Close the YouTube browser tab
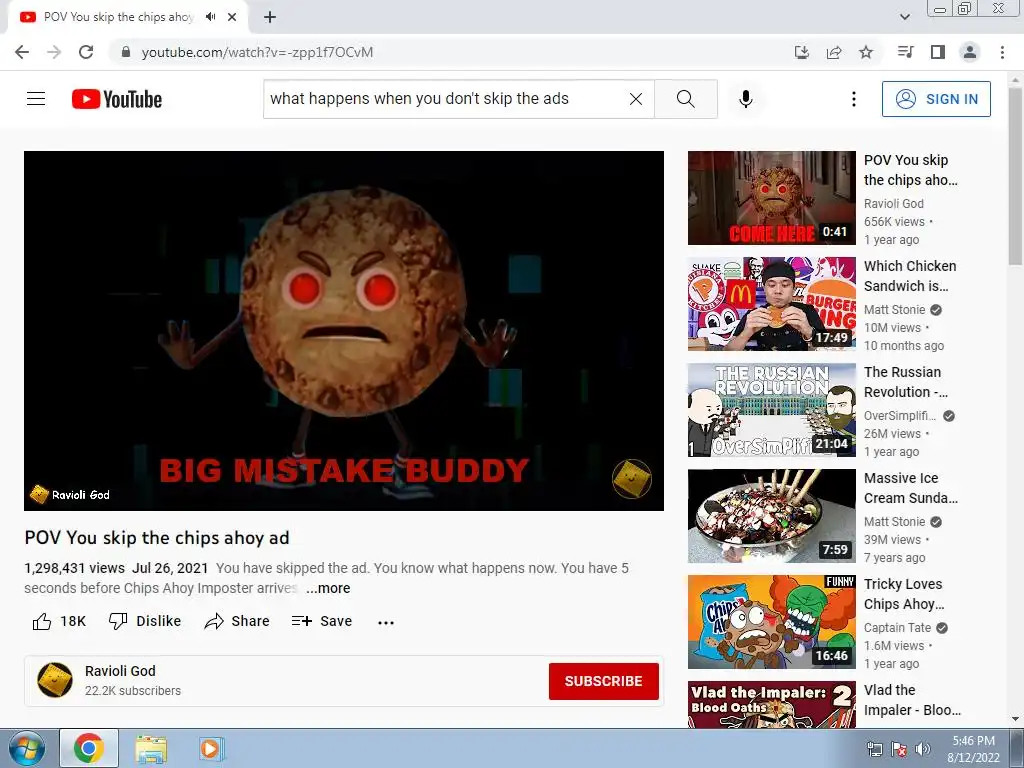The height and width of the screenshot is (768, 1024). pyautogui.click(x=232, y=17)
